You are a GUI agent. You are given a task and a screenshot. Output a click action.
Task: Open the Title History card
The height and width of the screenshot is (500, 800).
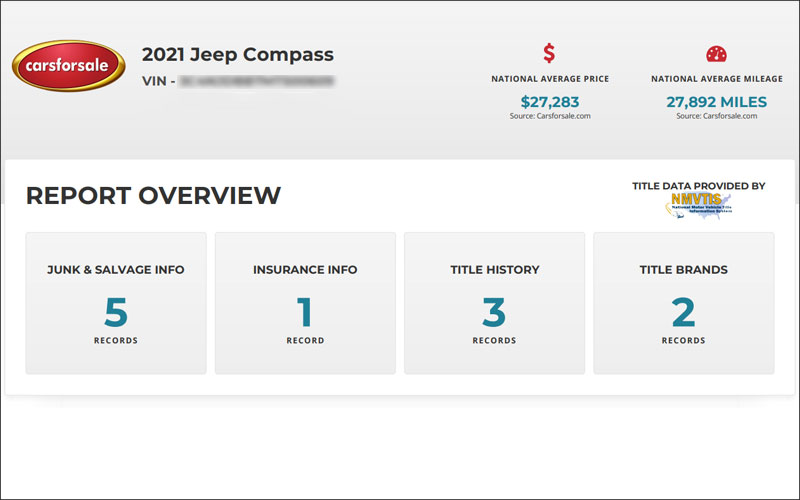494,303
